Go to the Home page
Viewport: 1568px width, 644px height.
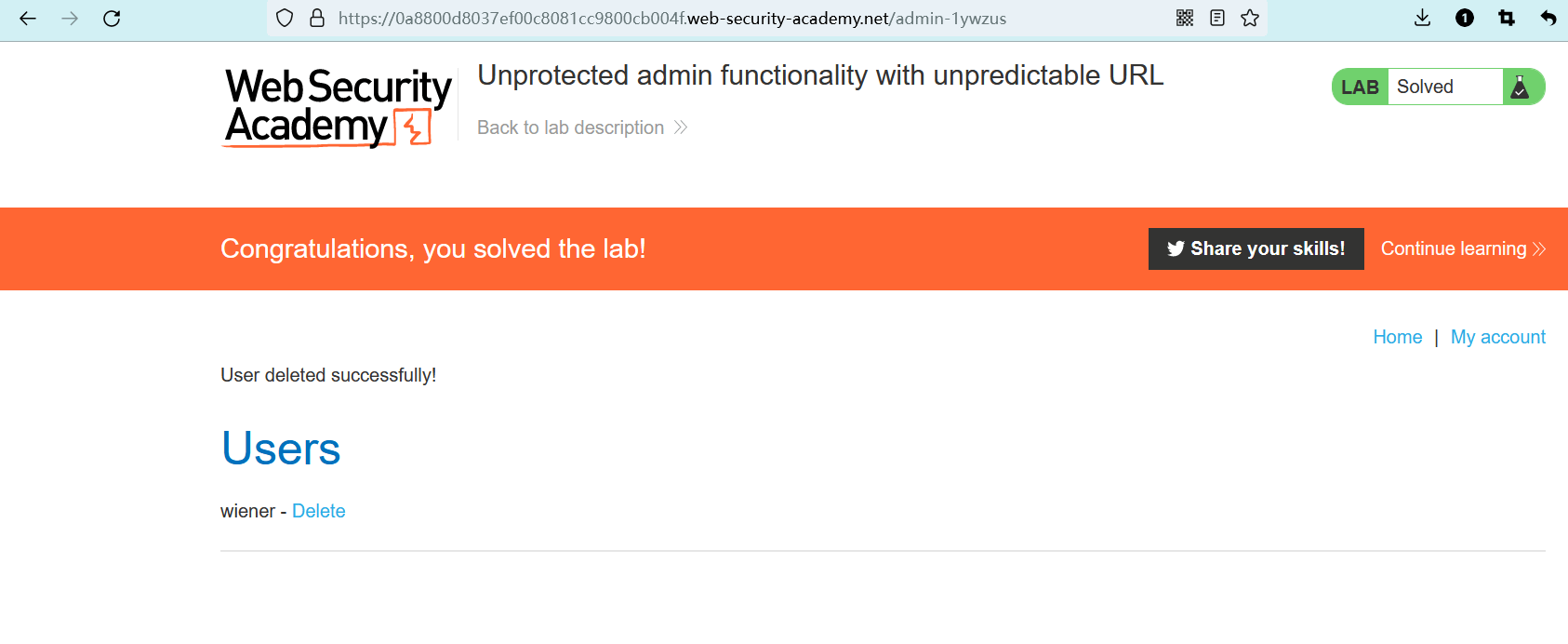pos(1397,337)
